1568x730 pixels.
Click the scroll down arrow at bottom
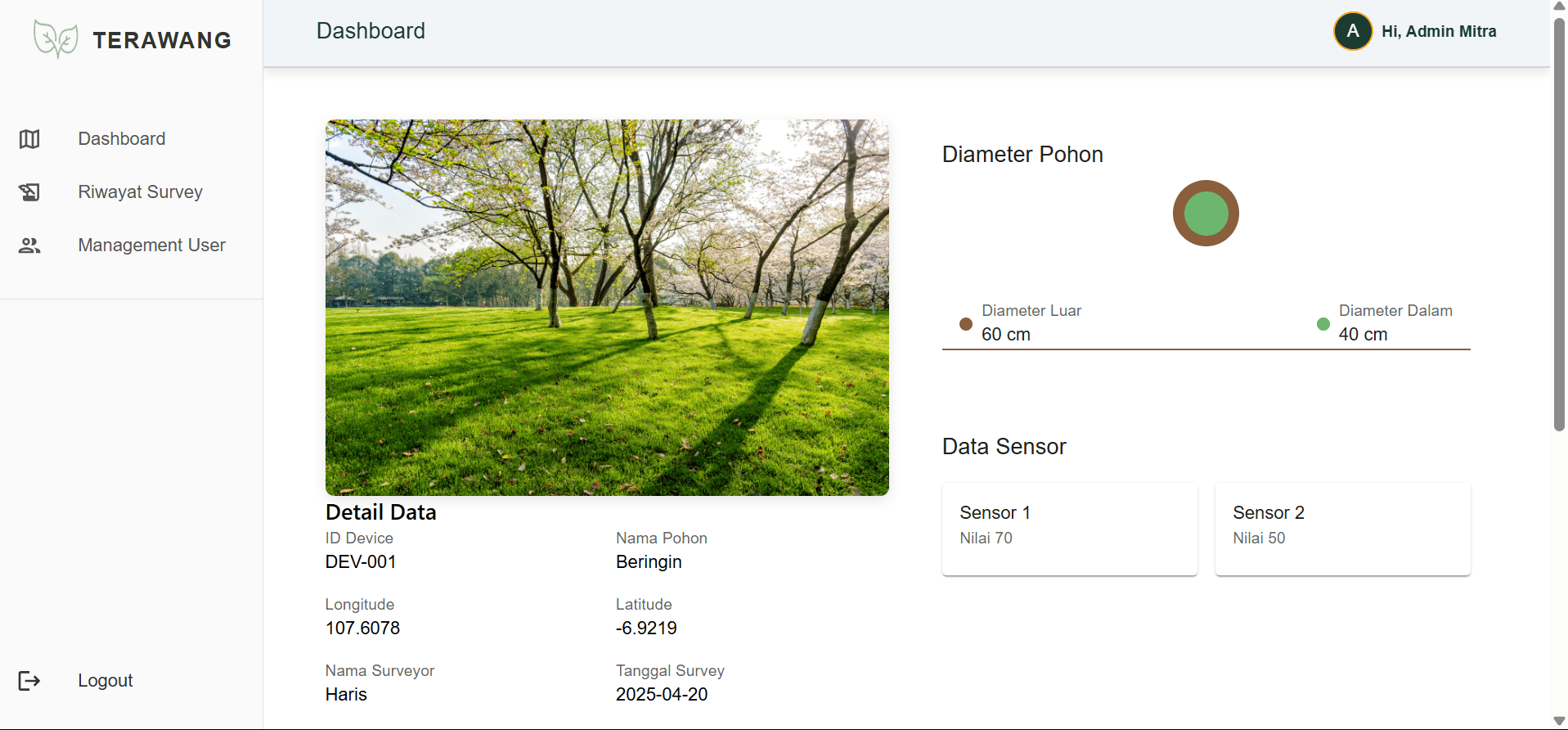coord(1559,721)
